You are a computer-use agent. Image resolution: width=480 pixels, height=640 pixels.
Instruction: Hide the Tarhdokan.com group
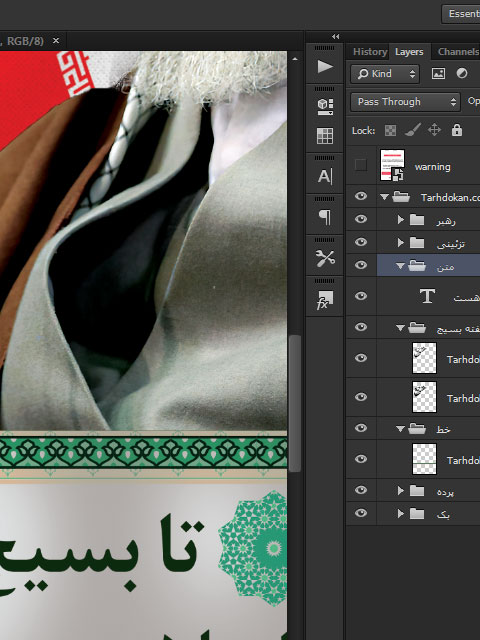point(361,196)
